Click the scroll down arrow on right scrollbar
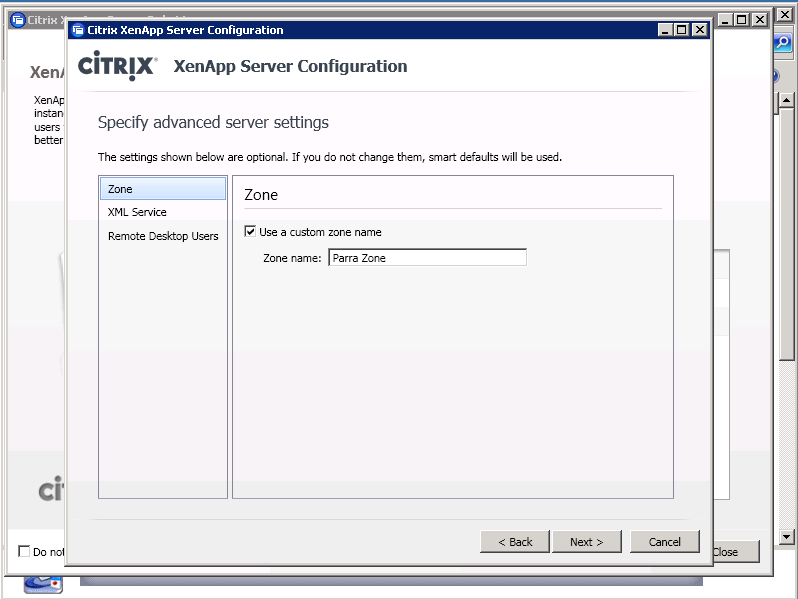This screenshot has height=599, width=798. click(786, 536)
